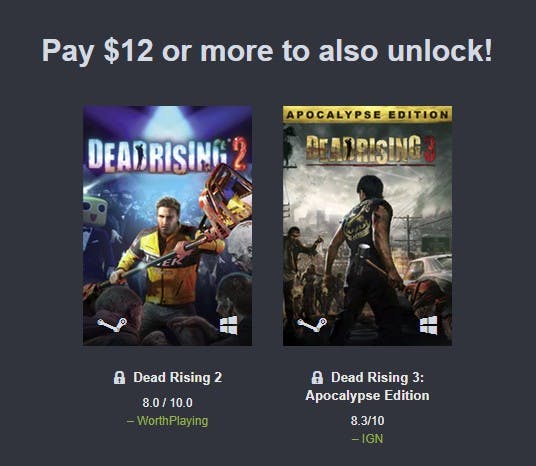
Task: Click the Windows icon on Dead Rising 3 cover
Action: click(429, 325)
